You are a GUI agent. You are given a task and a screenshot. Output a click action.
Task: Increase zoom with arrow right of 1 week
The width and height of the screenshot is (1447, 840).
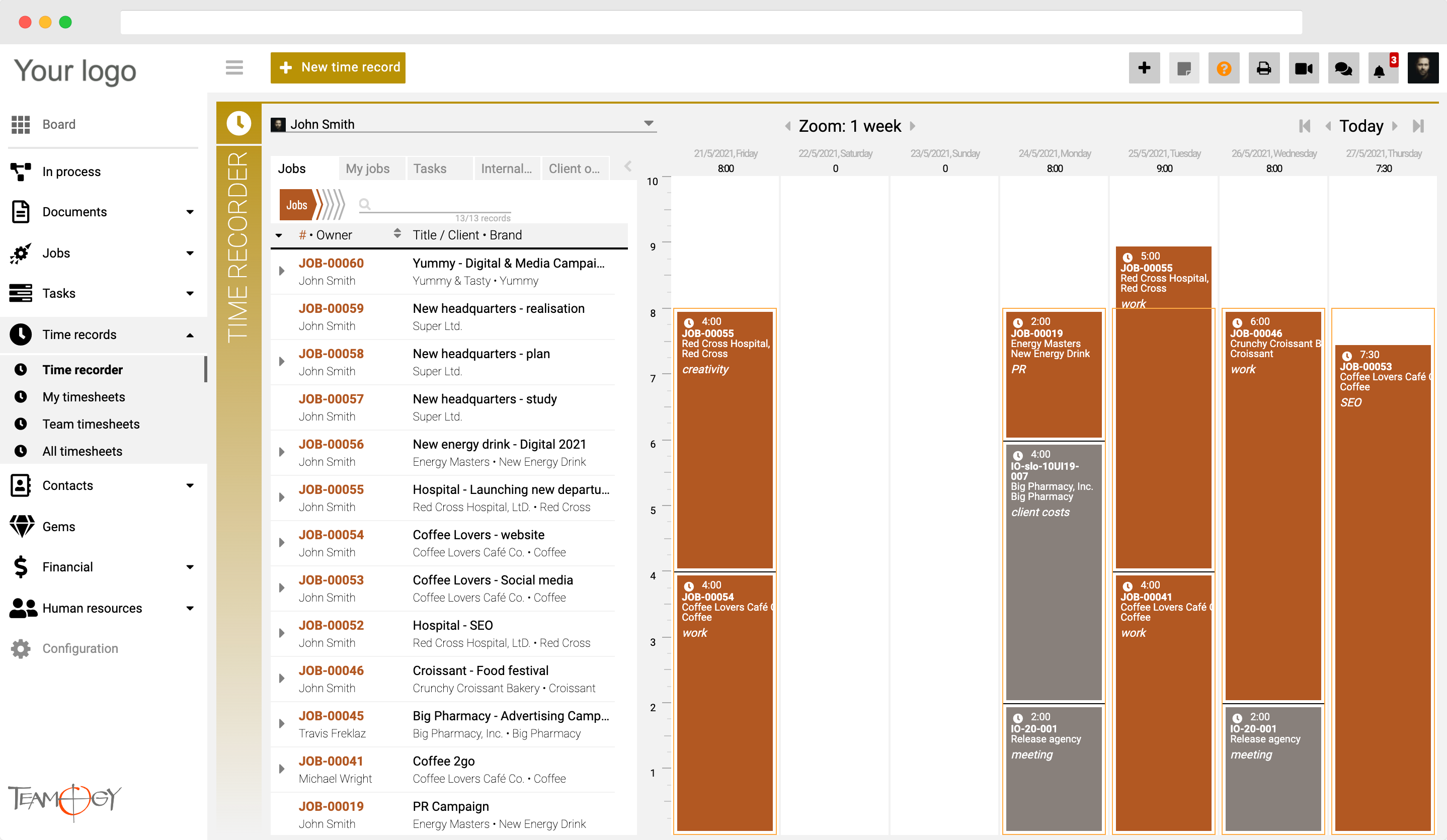click(912, 126)
